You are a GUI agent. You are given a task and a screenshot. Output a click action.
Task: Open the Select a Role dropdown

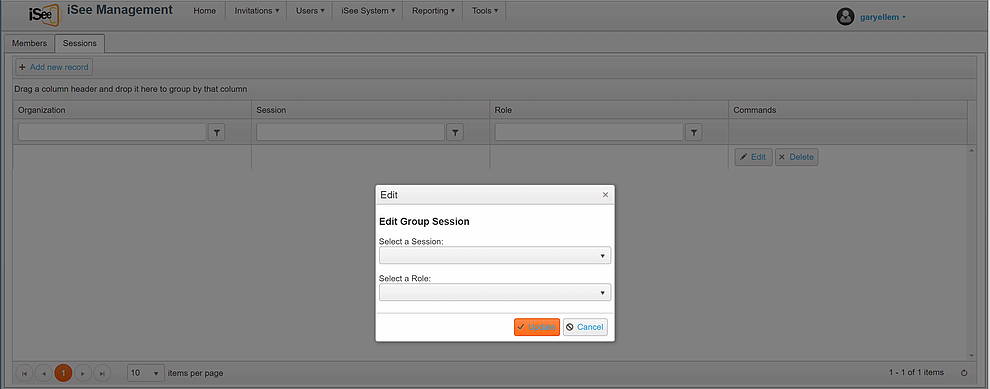coord(495,292)
